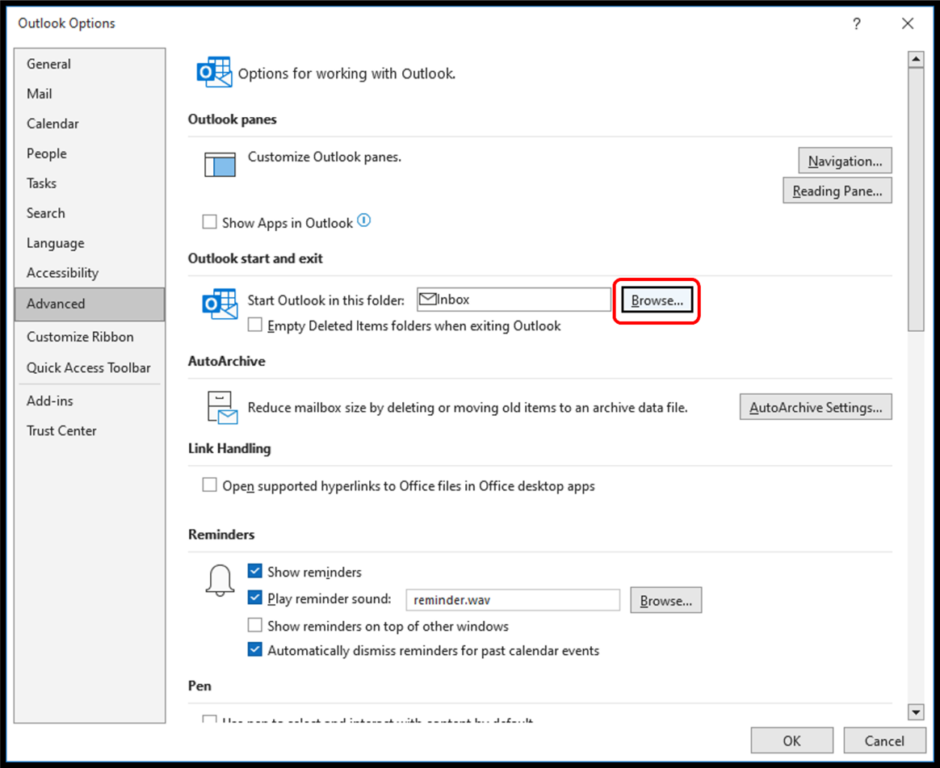Click the Outlook start and exit envelope icon
Viewport: 940px width, 768px height.
tap(218, 305)
